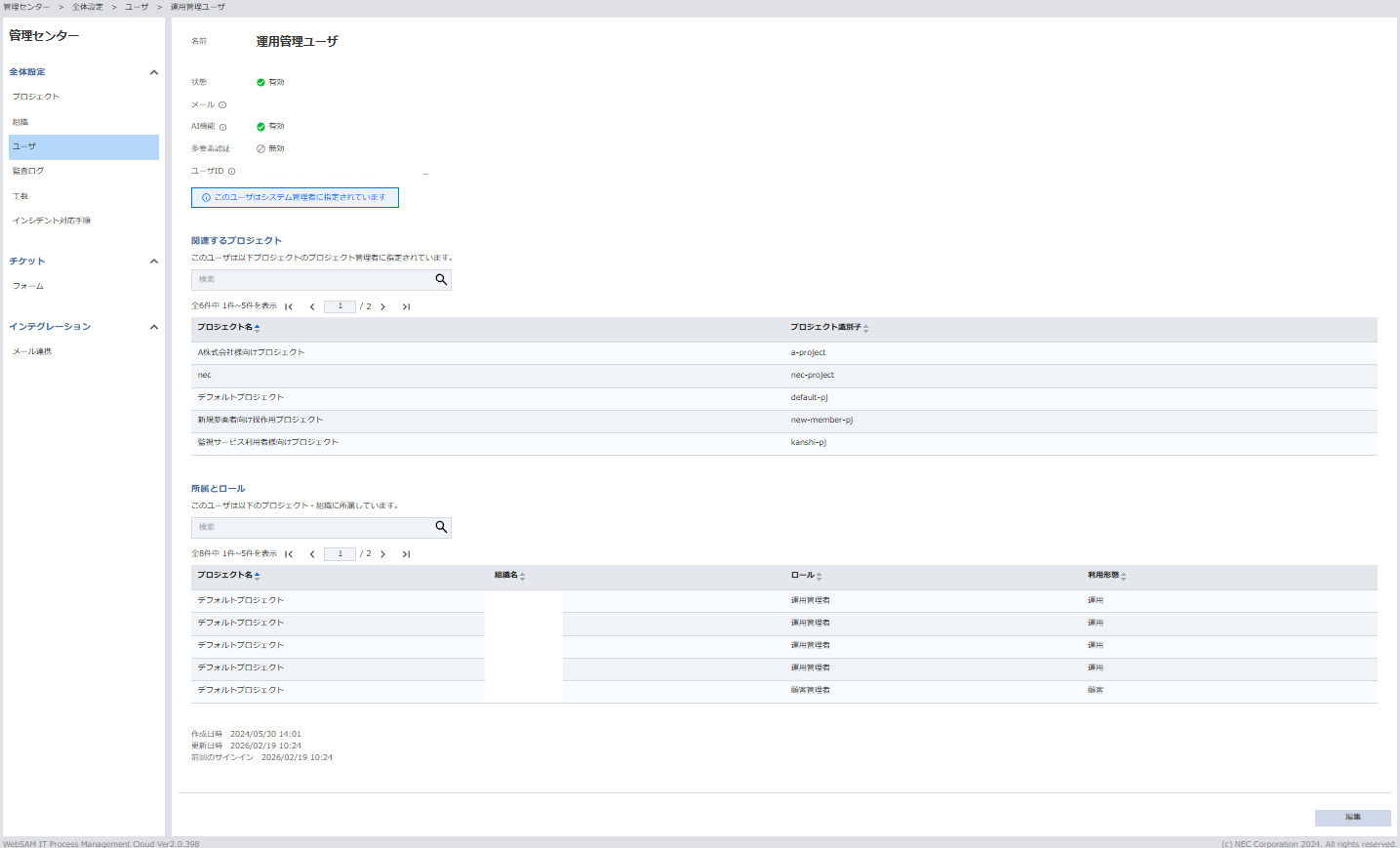Image resolution: width=1400 pixels, height=848 pixels.
Task: Open 監査ログ in the sidebar
Action: 28,171
